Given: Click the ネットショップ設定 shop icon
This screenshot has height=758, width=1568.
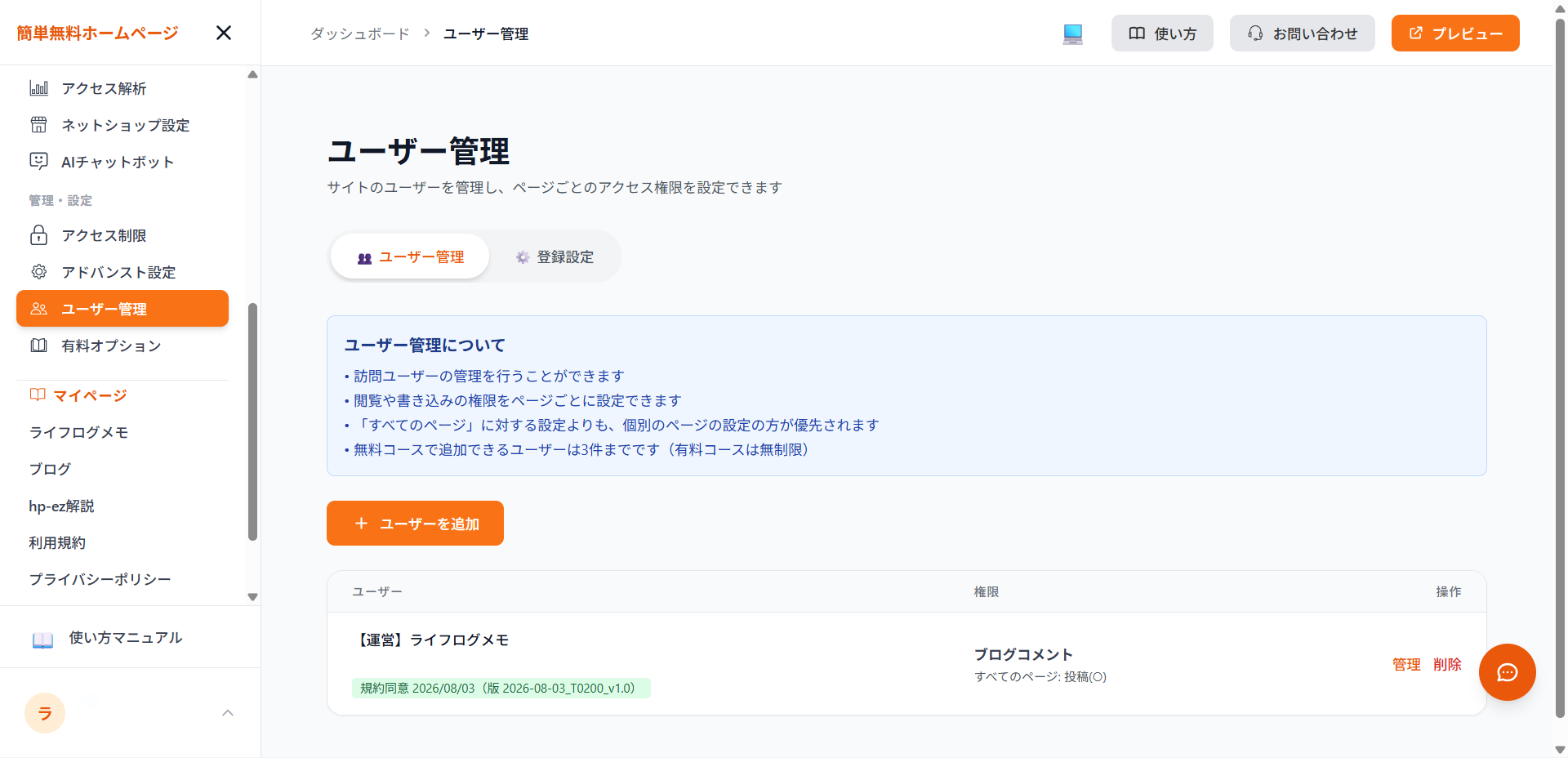Looking at the screenshot, I should (38, 124).
